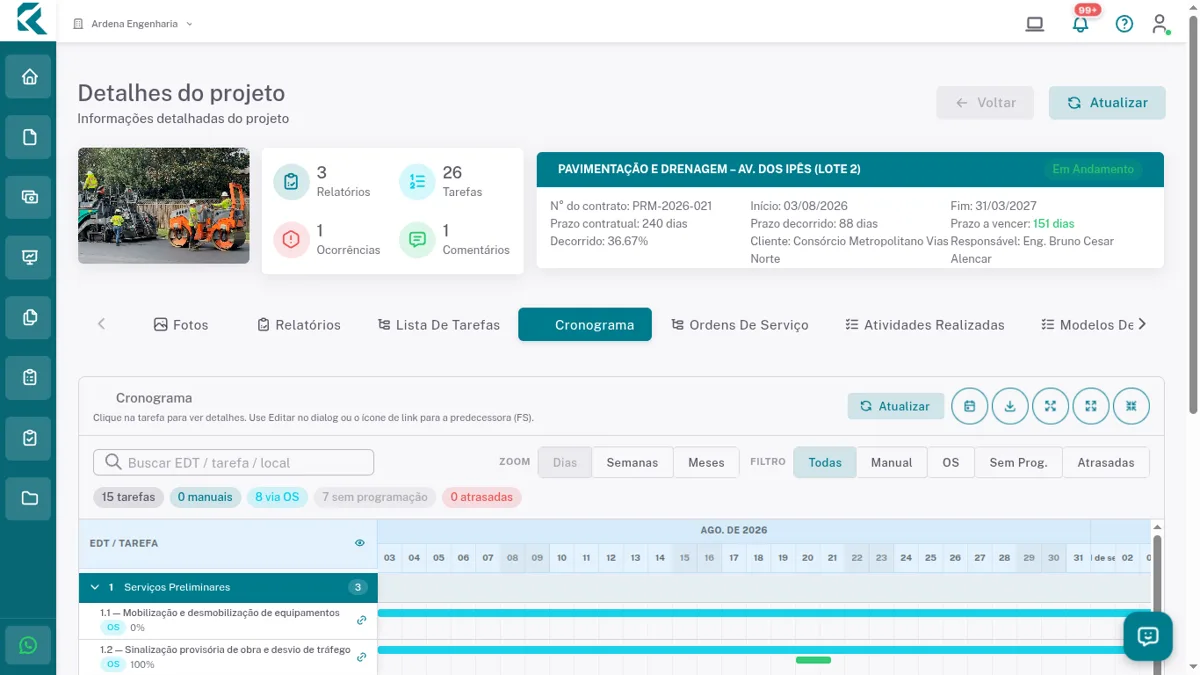Open the help question mark icon

point(1124,23)
